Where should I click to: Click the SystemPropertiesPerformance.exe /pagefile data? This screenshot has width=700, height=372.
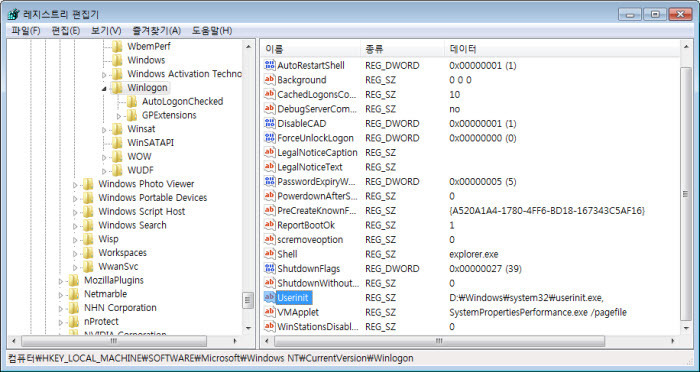click(538, 313)
